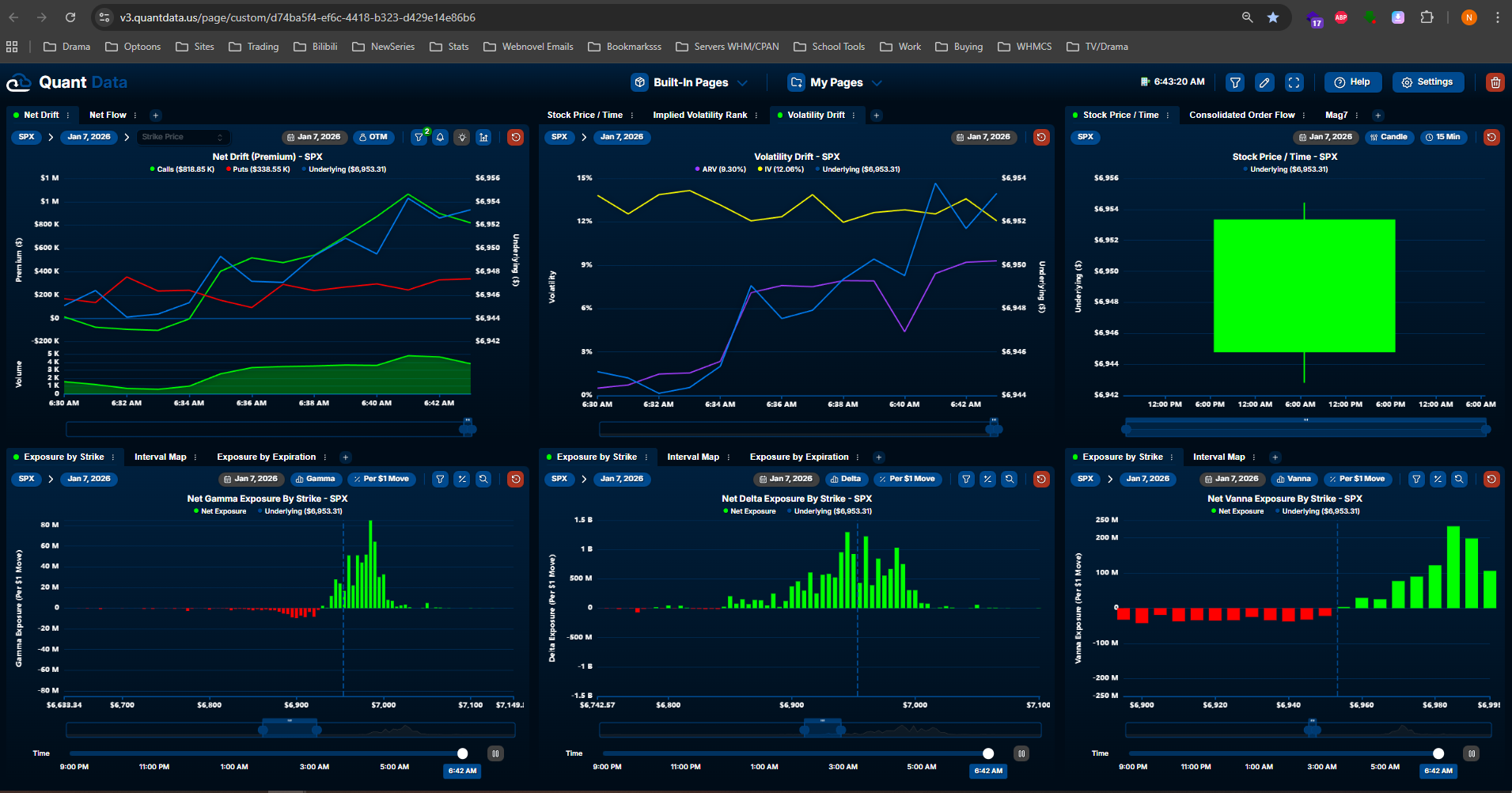This screenshot has height=793, width=1512.
Task: Enter fullscreen mode using the header icon
Action: pyautogui.click(x=1294, y=82)
